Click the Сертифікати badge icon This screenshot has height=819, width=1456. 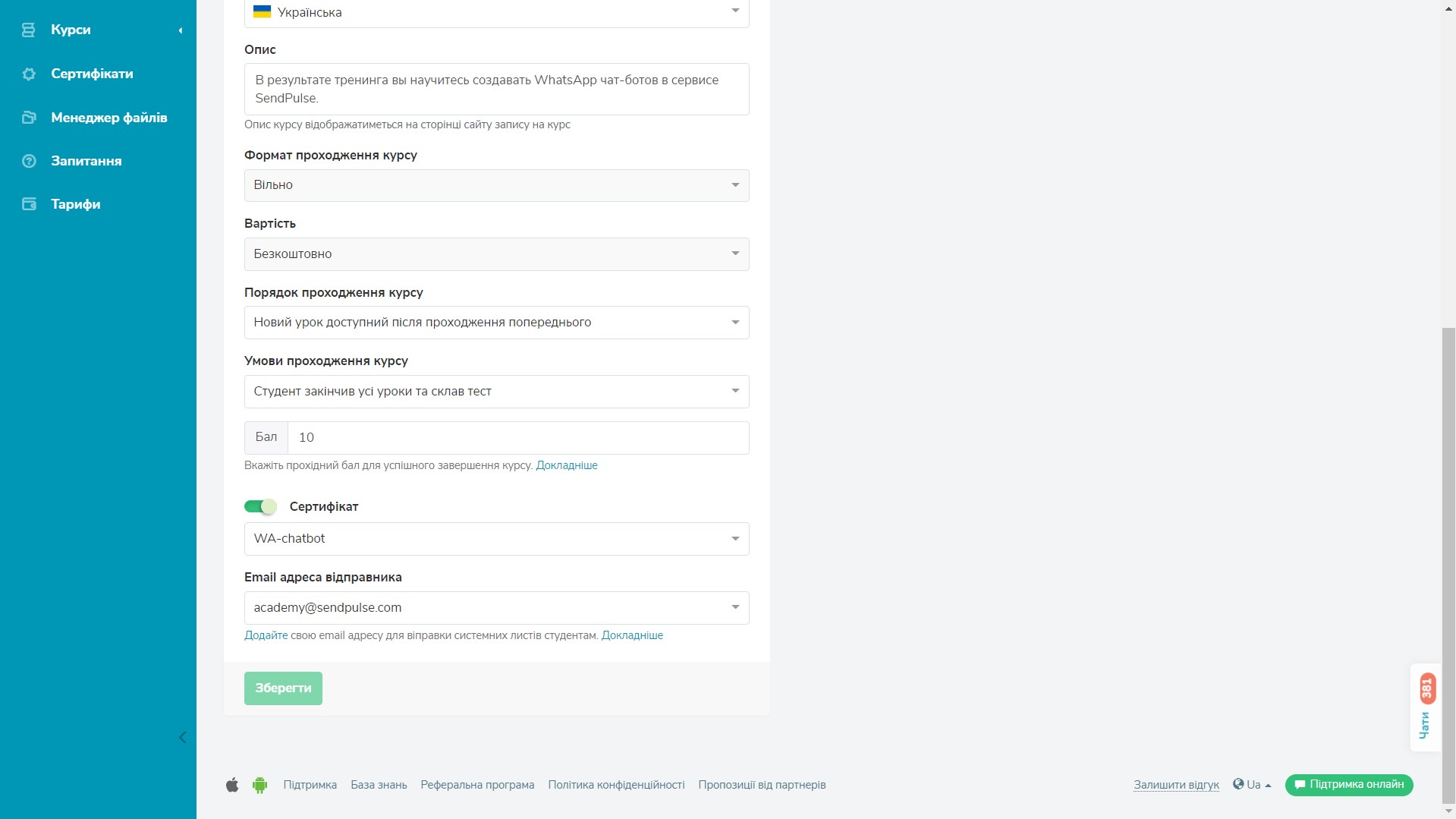[29, 74]
